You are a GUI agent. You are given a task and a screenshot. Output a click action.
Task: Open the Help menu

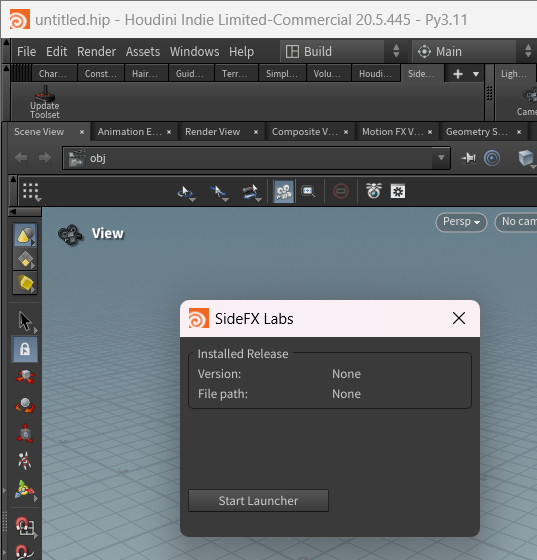(x=241, y=52)
